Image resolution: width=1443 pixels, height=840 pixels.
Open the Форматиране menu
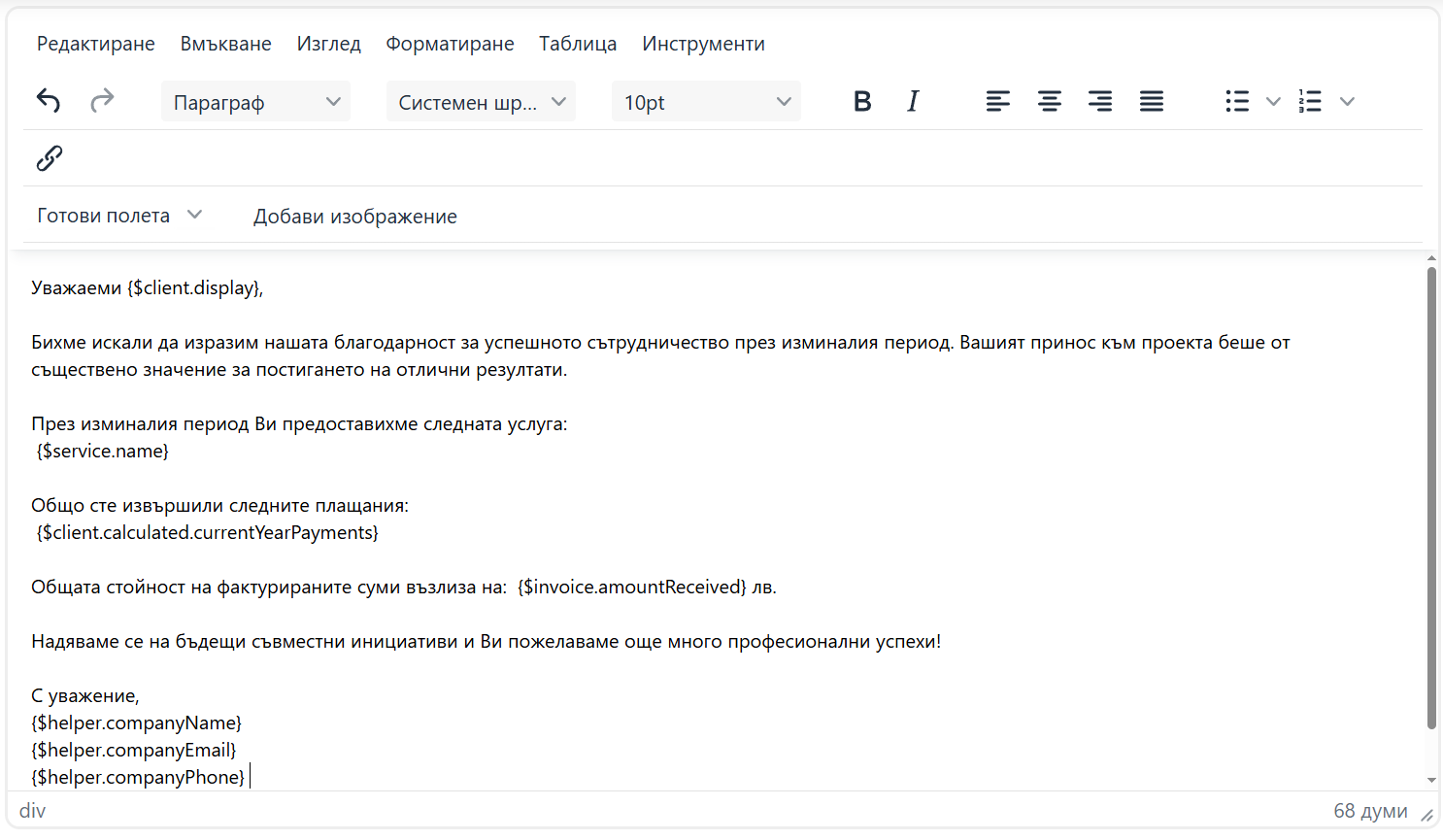click(x=450, y=44)
